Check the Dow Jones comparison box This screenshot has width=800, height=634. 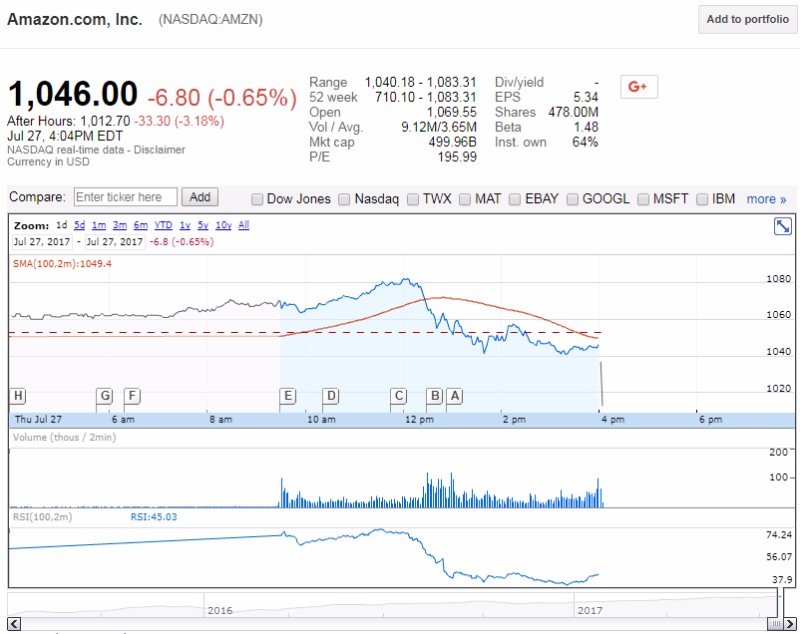coord(257,199)
